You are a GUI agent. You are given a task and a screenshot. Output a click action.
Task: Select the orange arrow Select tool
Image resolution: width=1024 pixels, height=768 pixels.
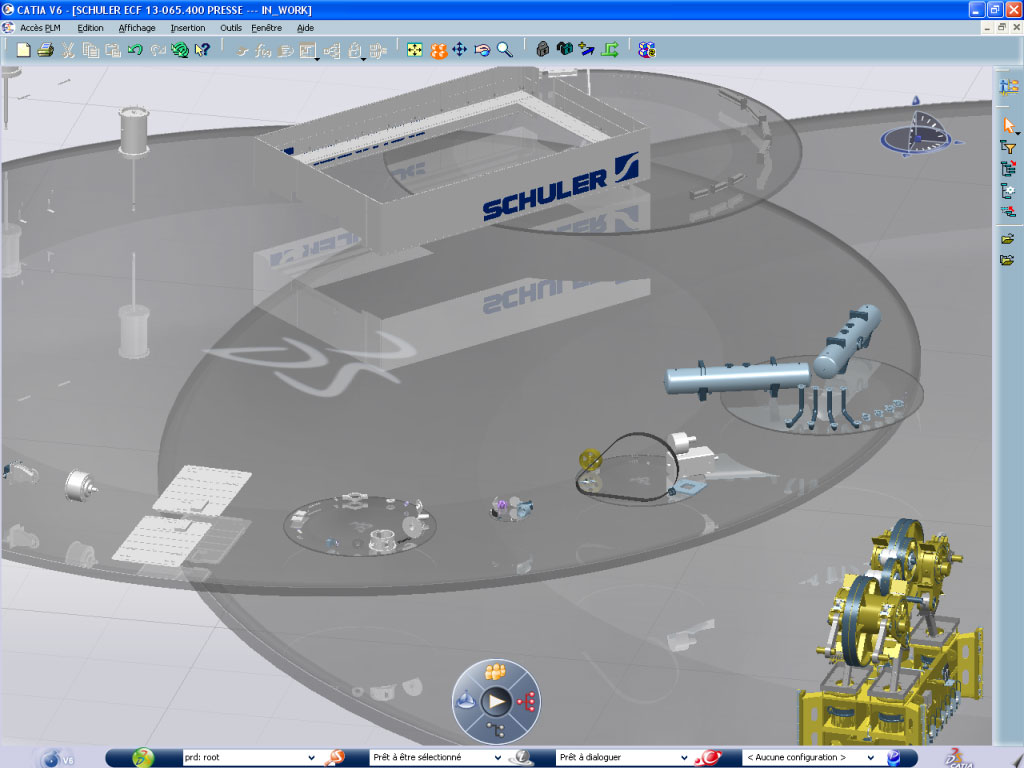tap(1008, 126)
